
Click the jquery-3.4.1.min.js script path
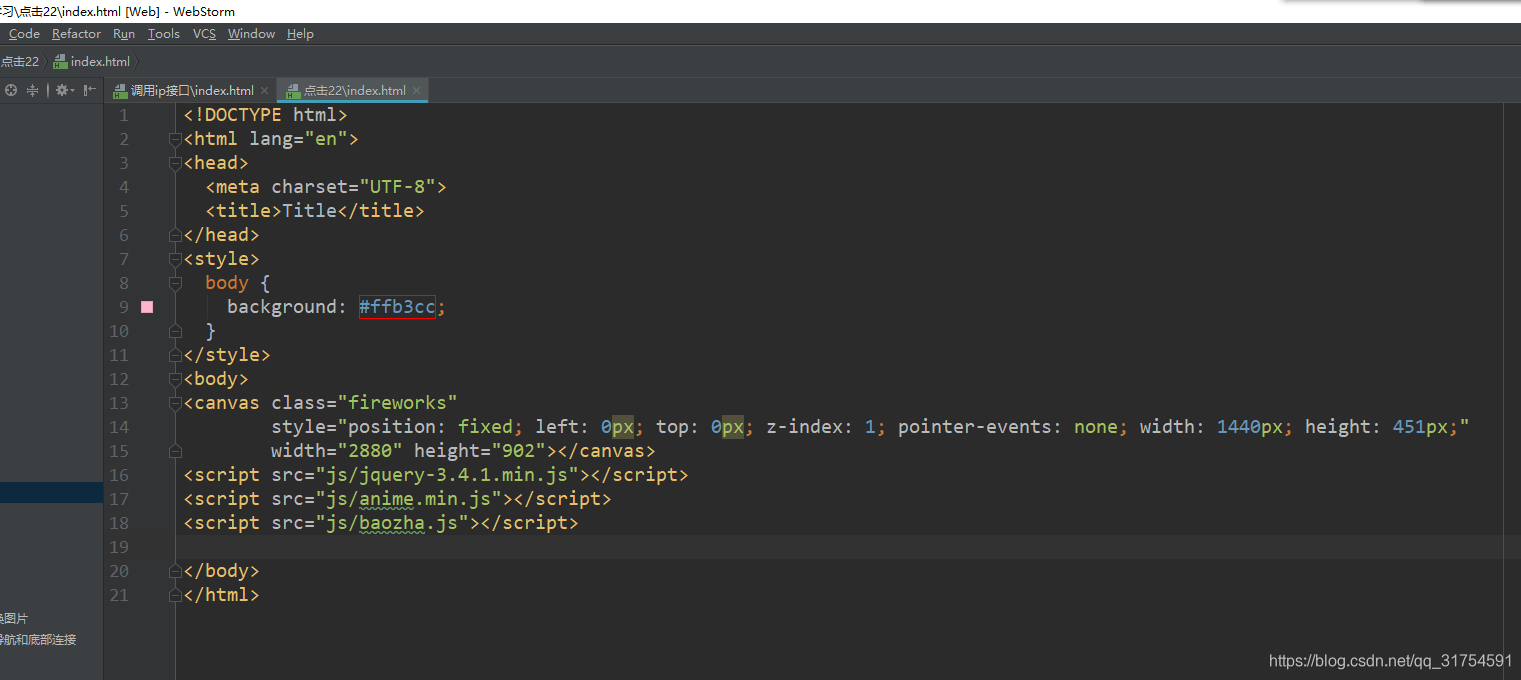tap(447, 475)
